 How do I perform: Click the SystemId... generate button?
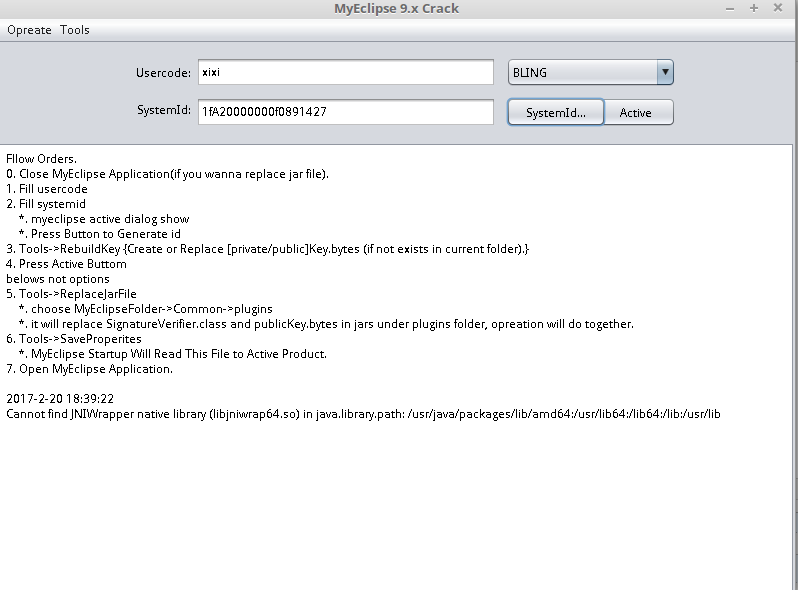pos(556,112)
